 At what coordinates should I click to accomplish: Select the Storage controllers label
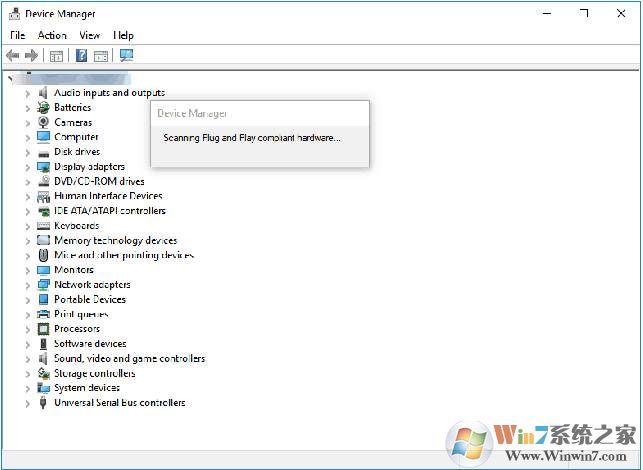[x=95, y=373]
